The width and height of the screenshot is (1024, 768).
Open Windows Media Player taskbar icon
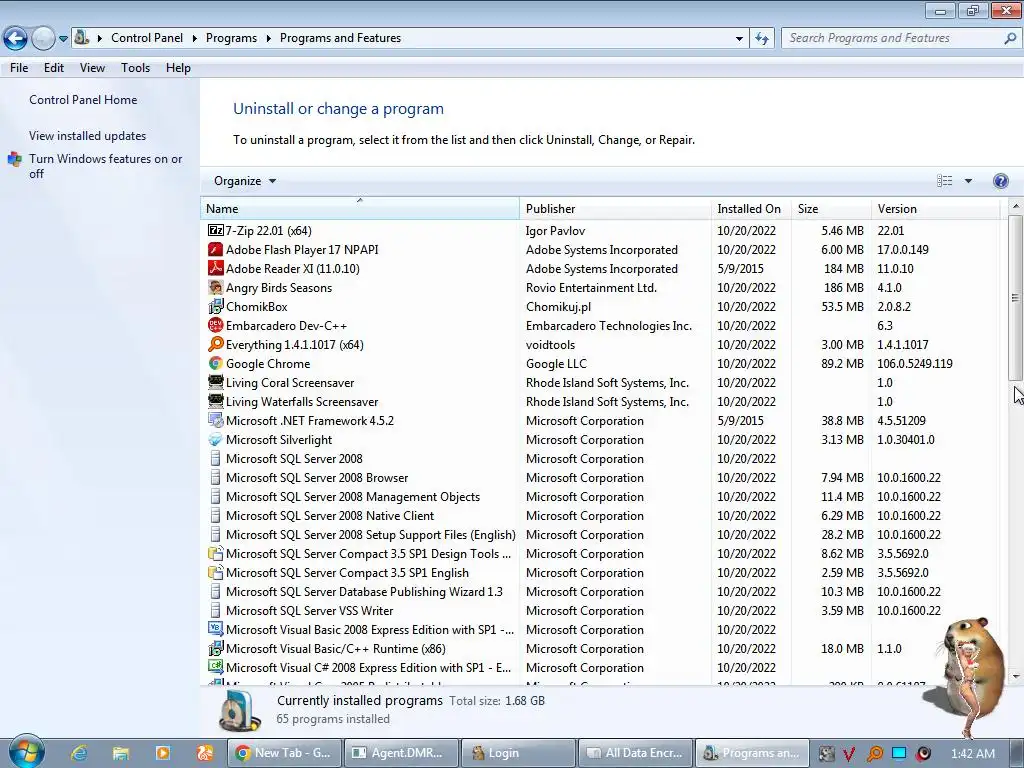point(163,753)
